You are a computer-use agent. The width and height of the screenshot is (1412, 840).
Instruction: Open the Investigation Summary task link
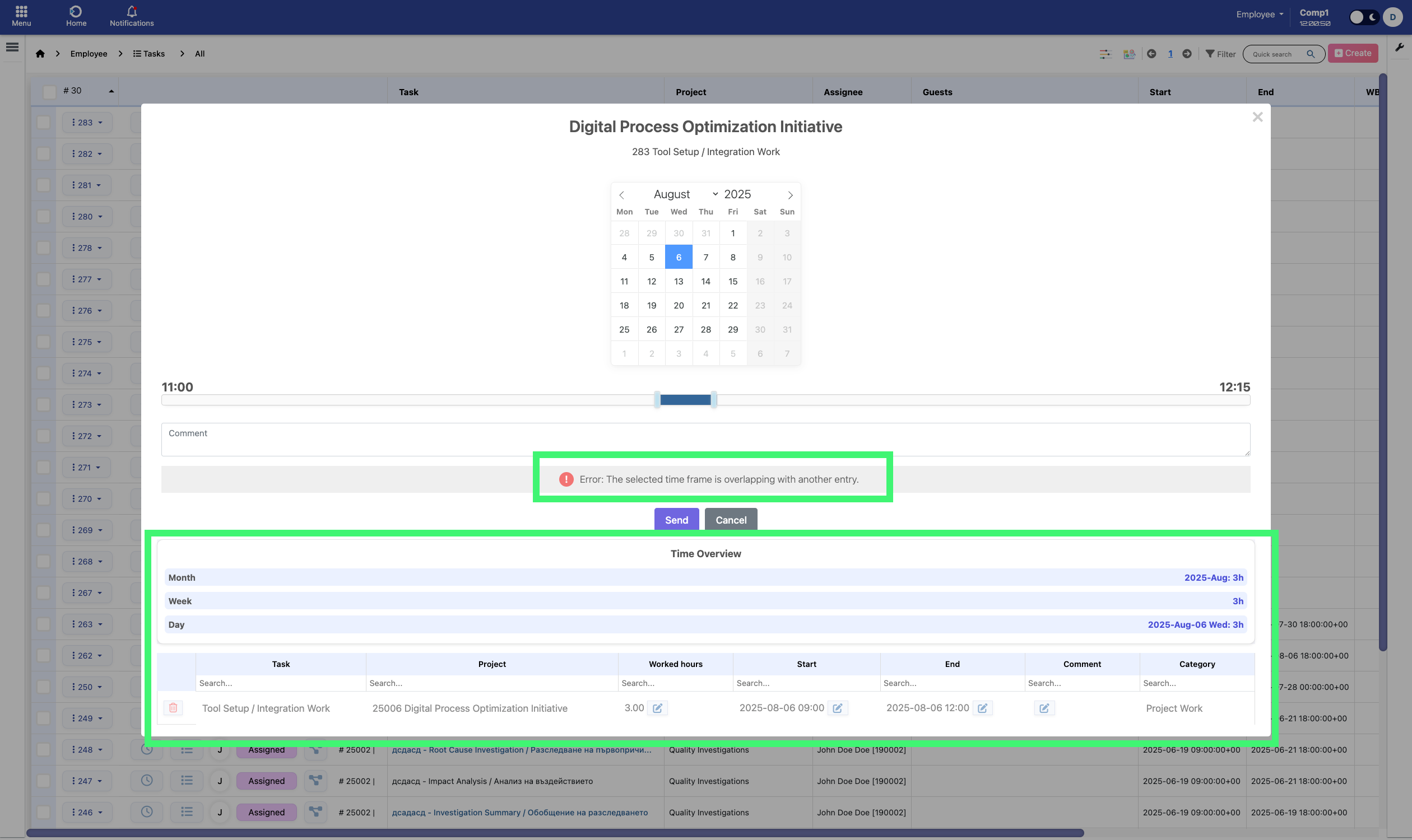(520, 812)
